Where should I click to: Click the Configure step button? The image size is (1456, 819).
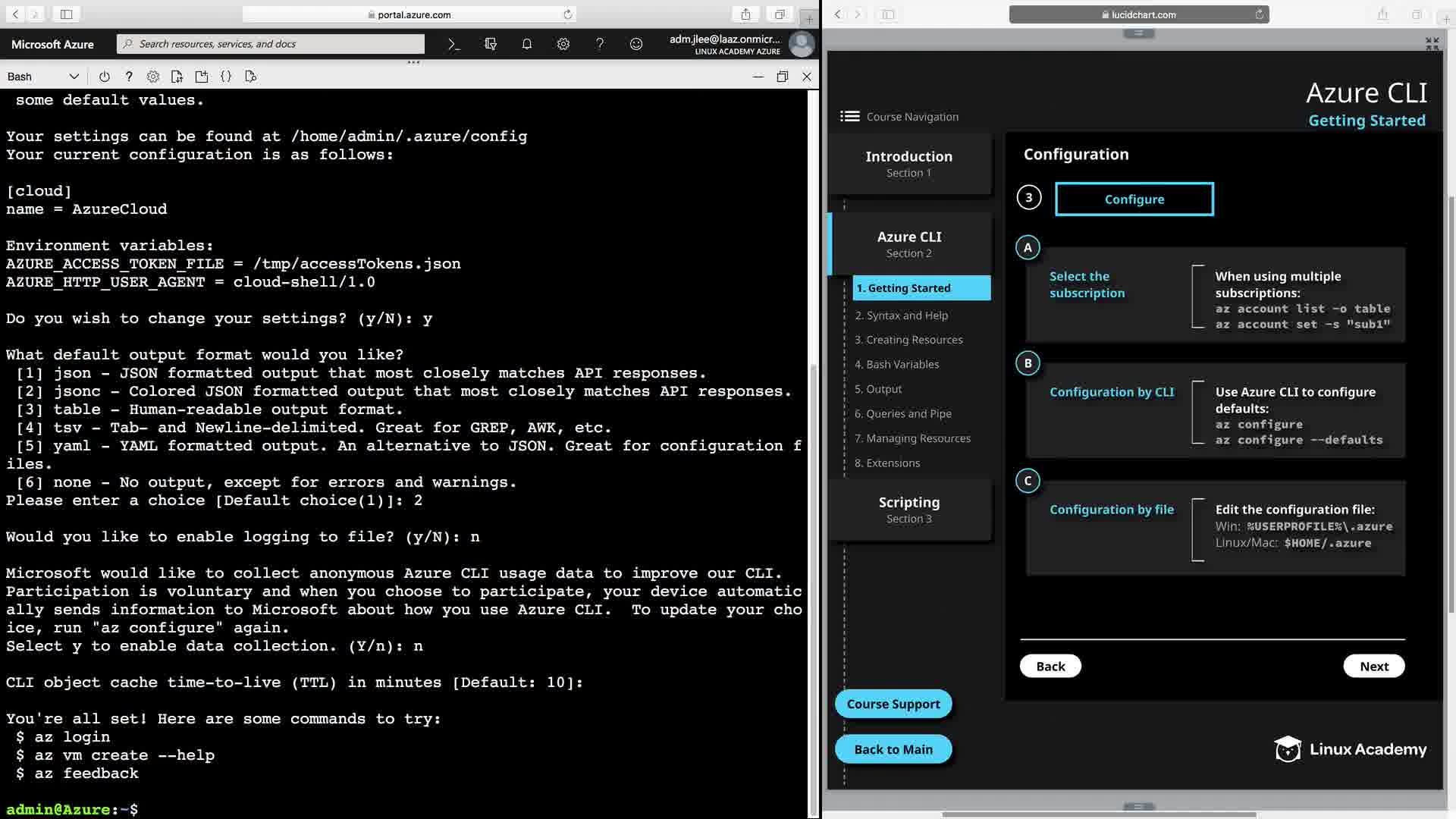[x=1134, y=199]
